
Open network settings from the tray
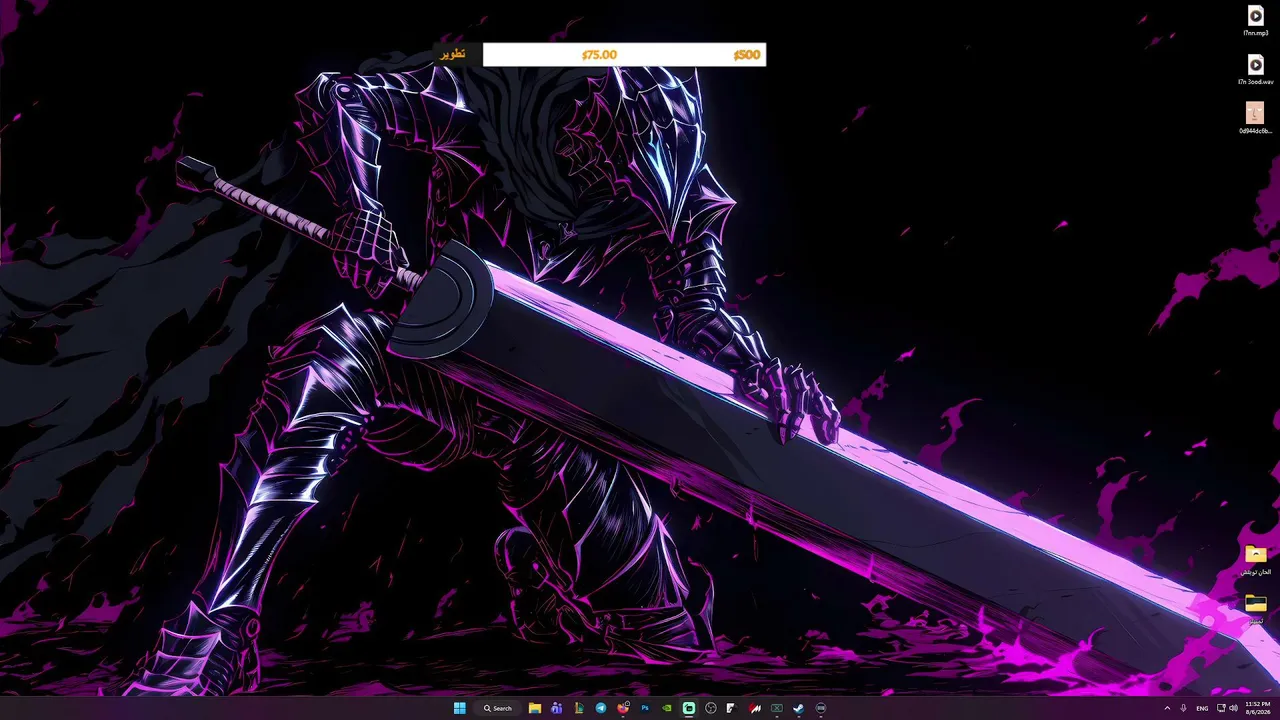[1221, 708]
